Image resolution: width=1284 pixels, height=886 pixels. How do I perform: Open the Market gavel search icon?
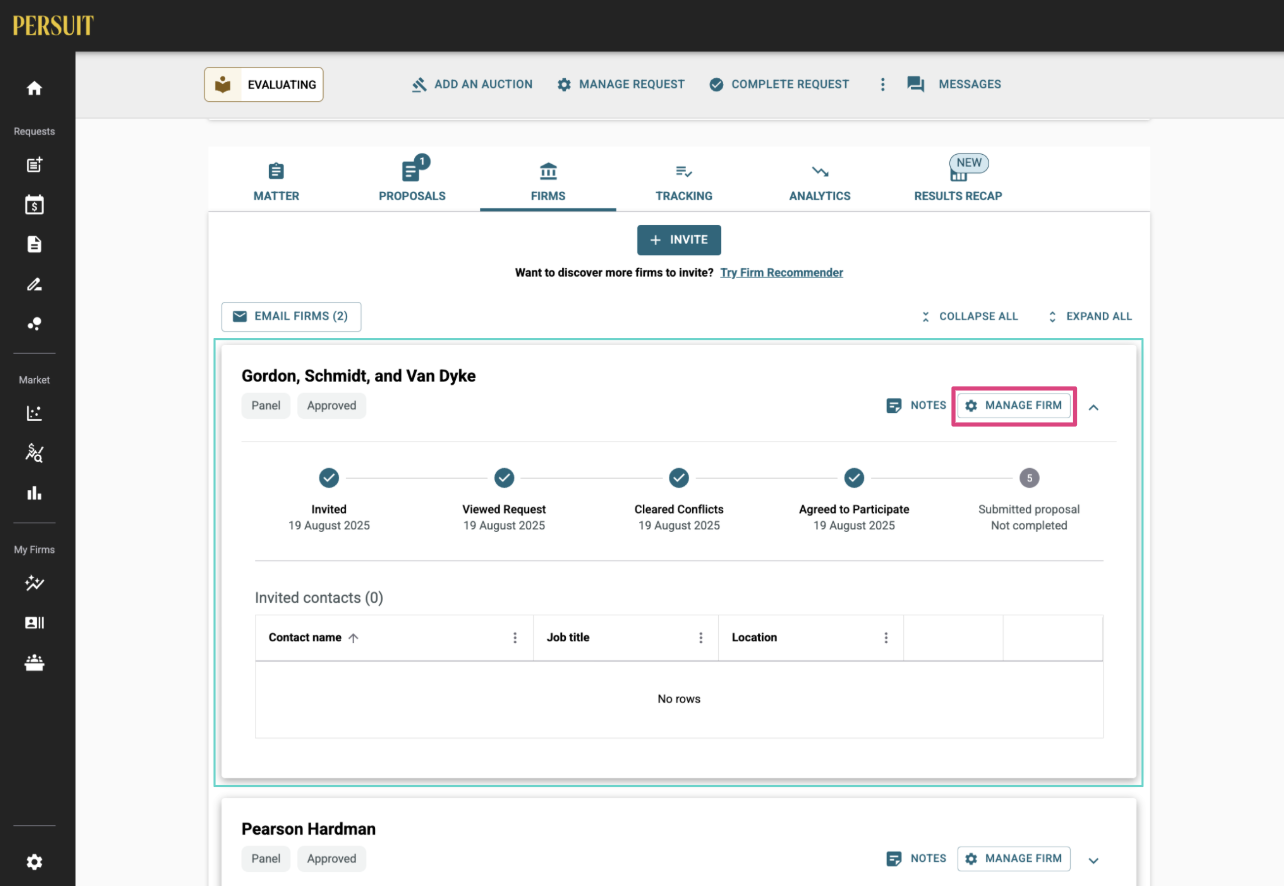pos(34,453)
